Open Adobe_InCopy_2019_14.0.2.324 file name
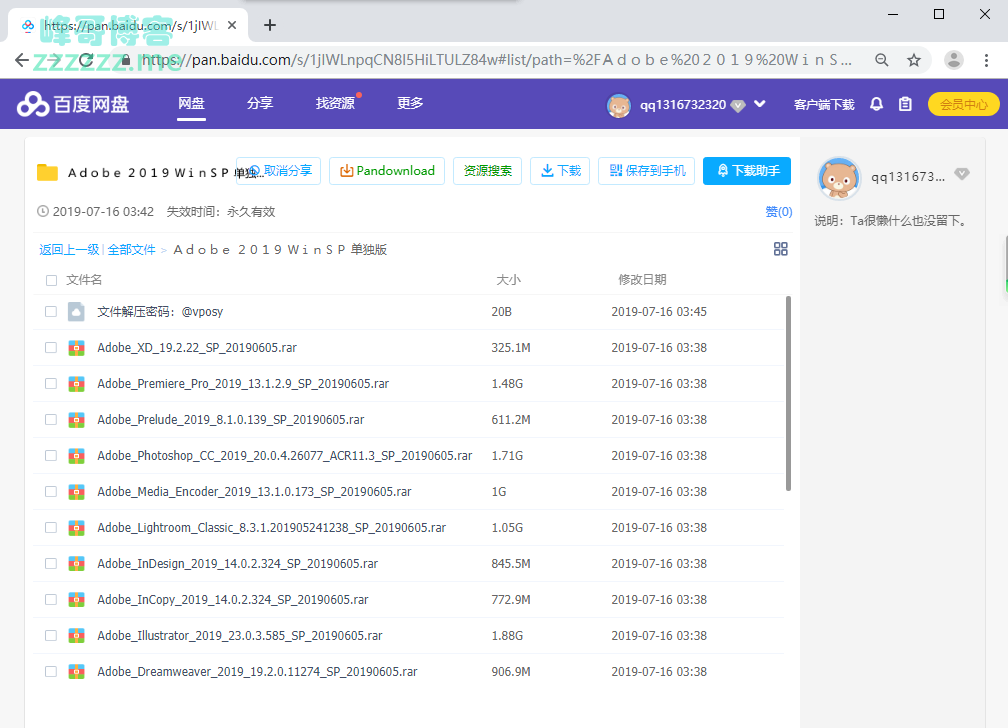1008x728 pixels. tap(233, 600)
